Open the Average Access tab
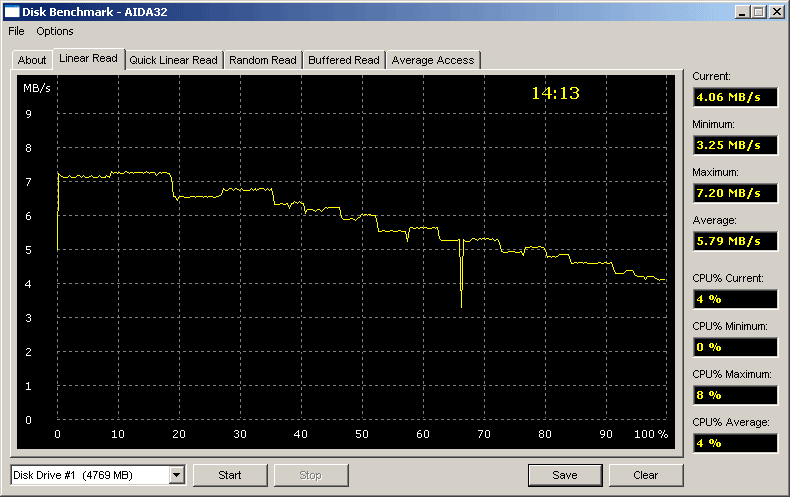The image size is (790, 497). click(x=433, y=60)
